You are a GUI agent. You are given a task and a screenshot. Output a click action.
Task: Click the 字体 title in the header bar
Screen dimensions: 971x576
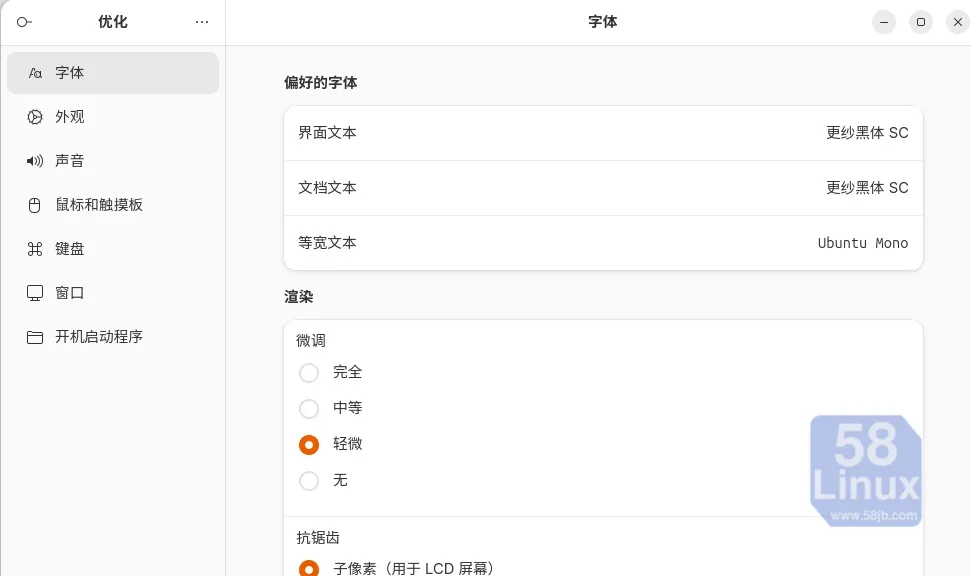pyautogui.click(x=603, y=22)
